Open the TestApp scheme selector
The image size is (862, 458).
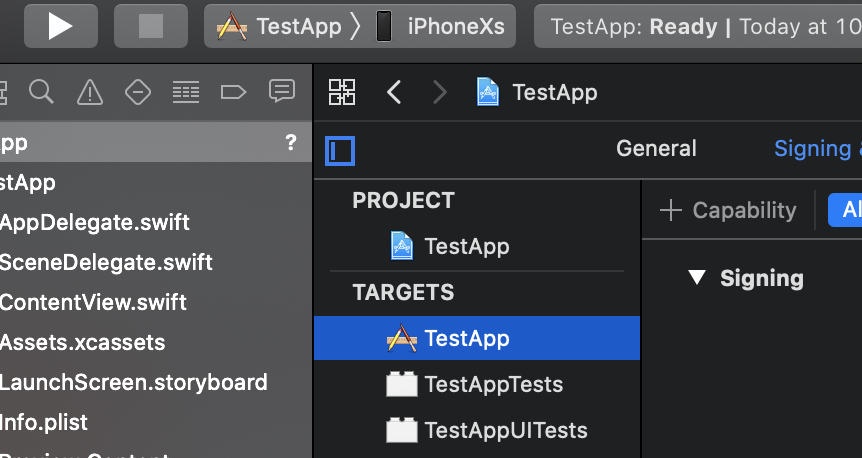(x=282, y=26)
